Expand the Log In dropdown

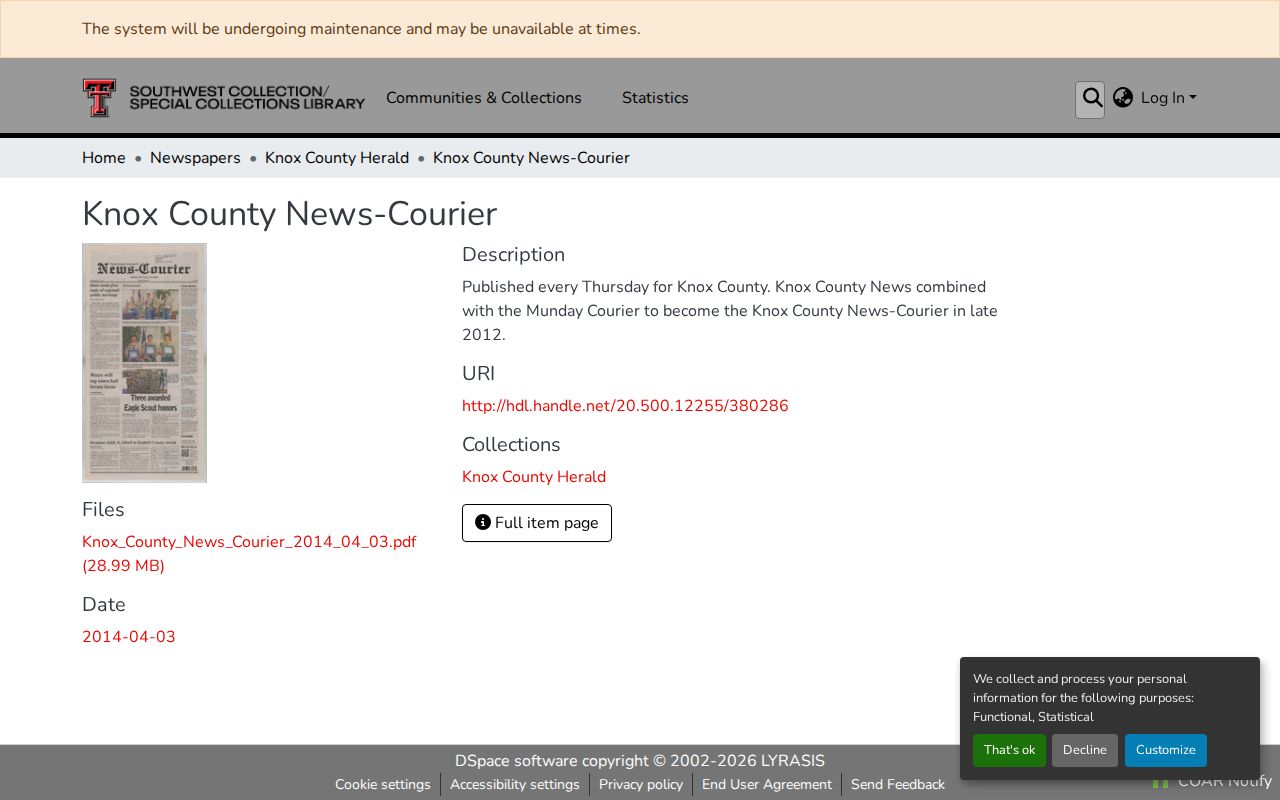1168,98
